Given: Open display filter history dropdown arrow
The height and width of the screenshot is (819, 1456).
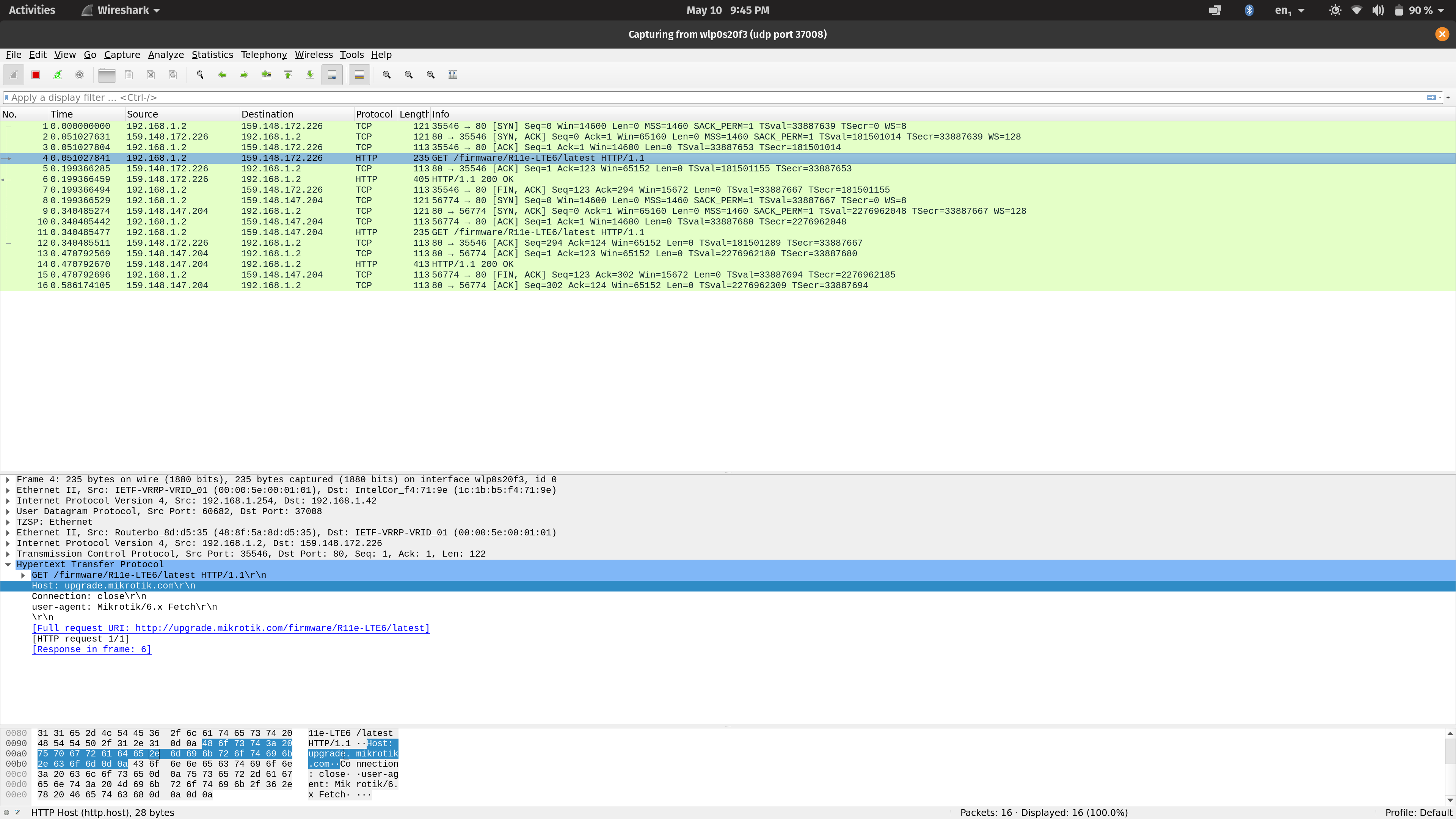Looking at the screenshot, I should tap(1440, 97).
